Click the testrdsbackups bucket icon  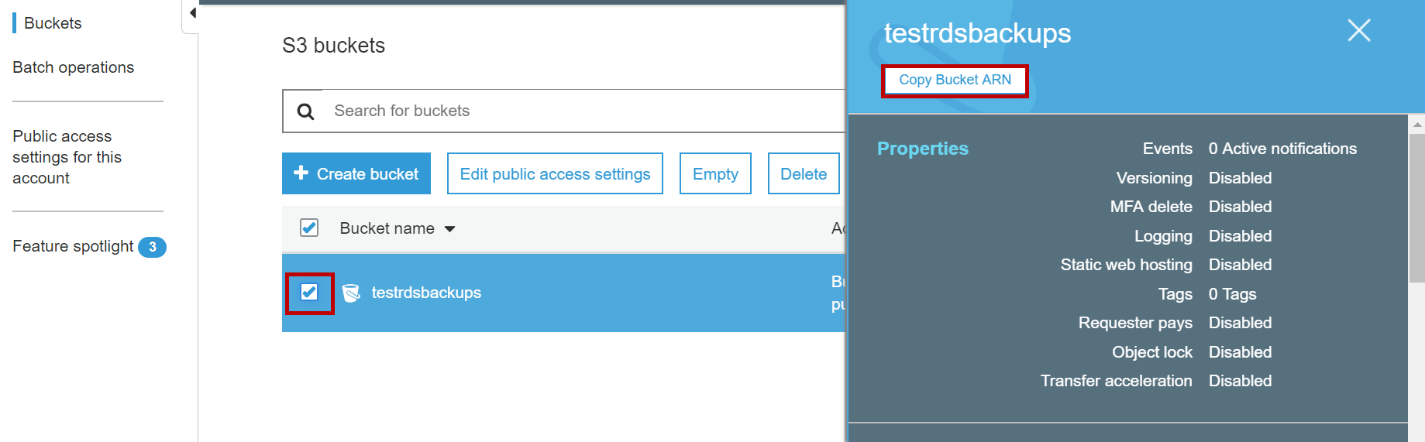(350, 293)
